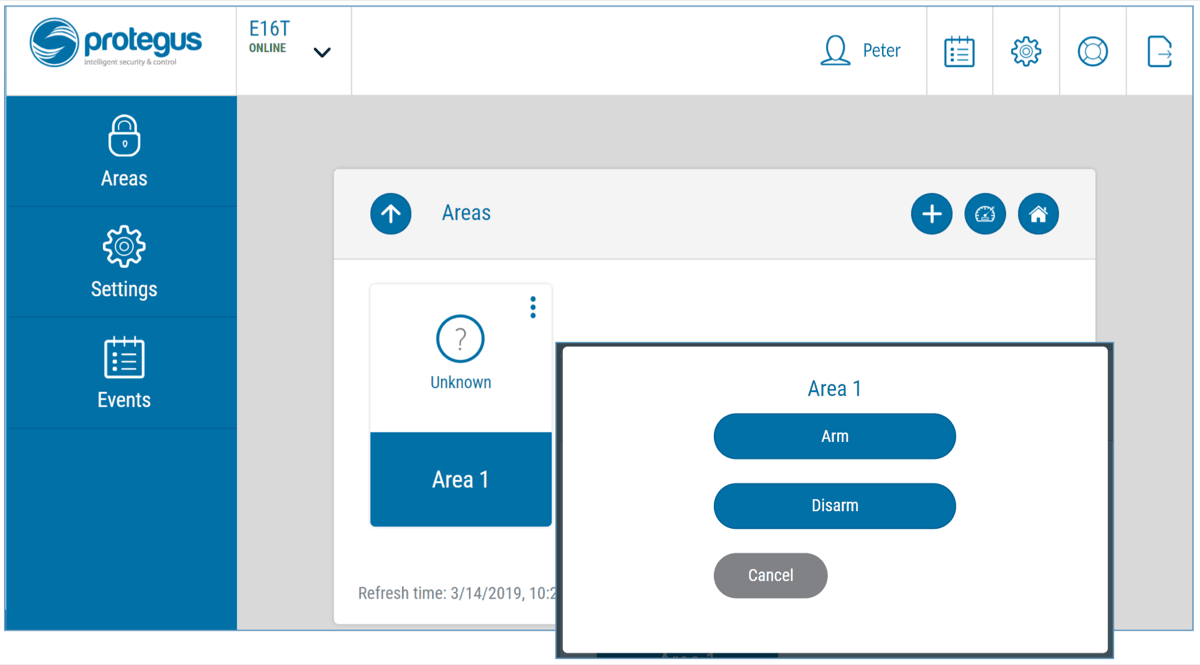1200x665 pixels.
Task: Expand the E16T system dropdown
Action: tap(321, 52)
